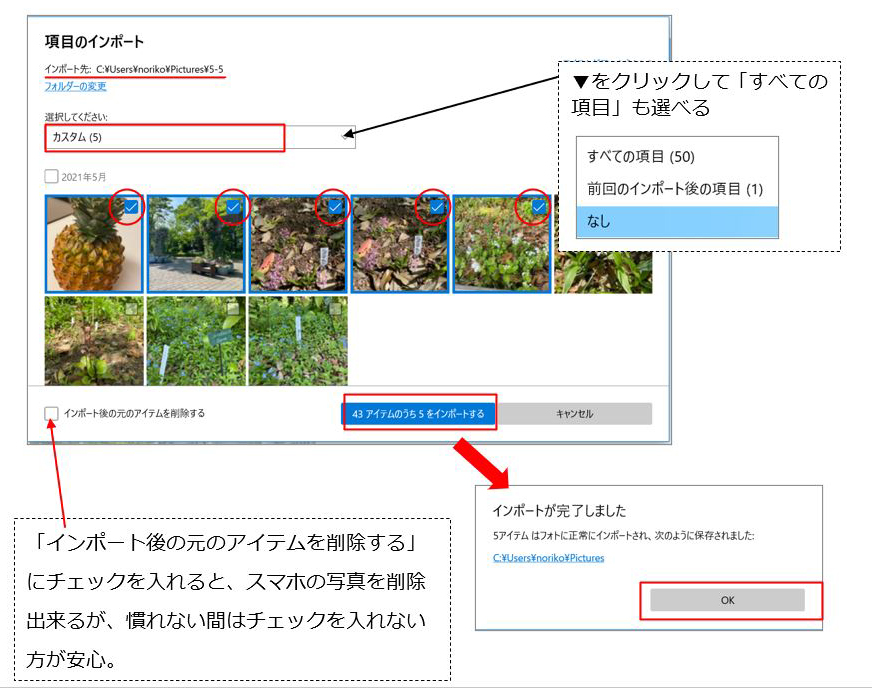
Task: Click the ▼ arrow on the selection combo box
Action: (345, 137)
